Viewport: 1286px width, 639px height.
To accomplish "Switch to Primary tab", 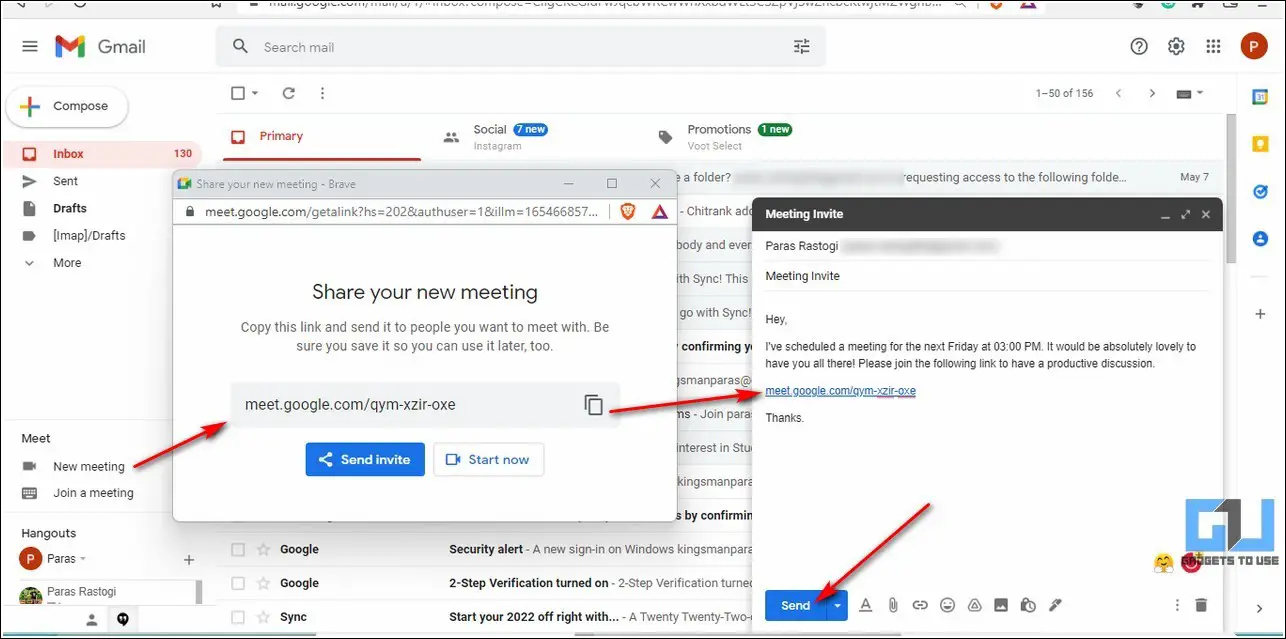I will (x=322, y=136).
